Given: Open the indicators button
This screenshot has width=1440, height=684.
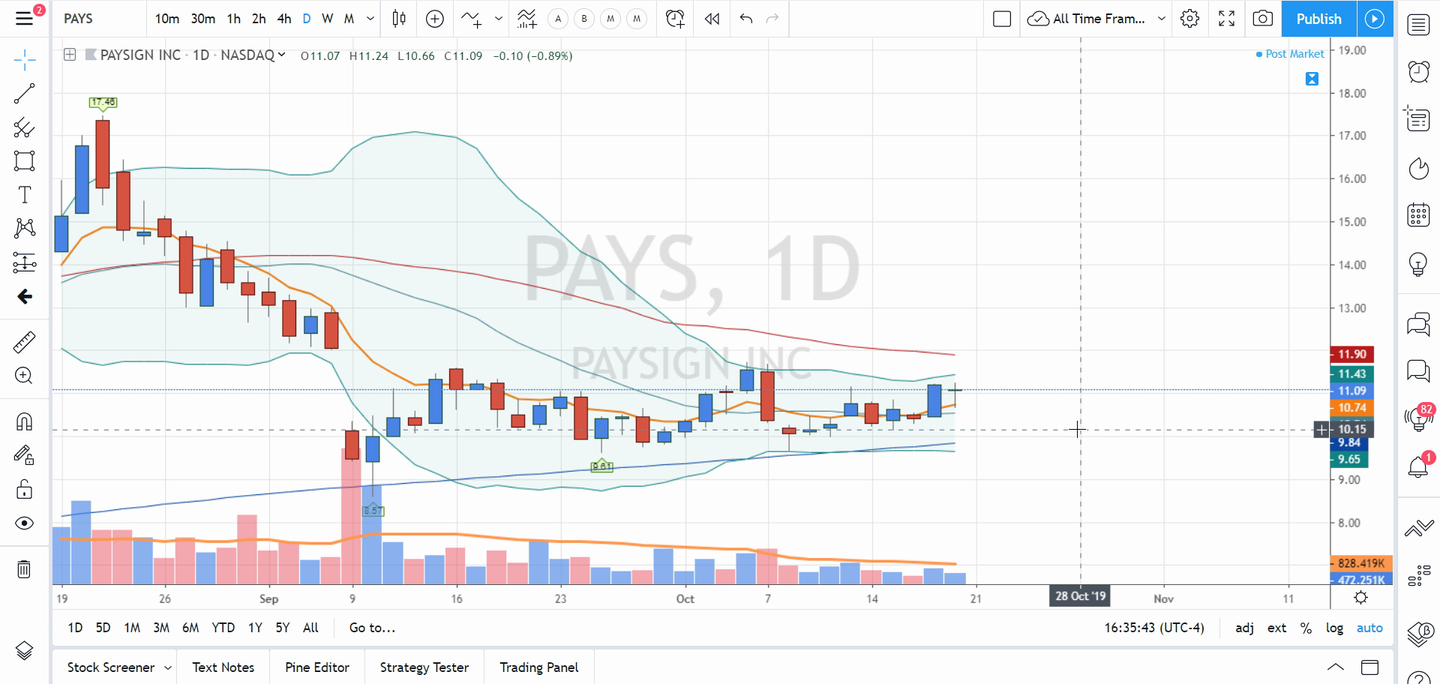Looking at the screenshot, I should [470, 18].
